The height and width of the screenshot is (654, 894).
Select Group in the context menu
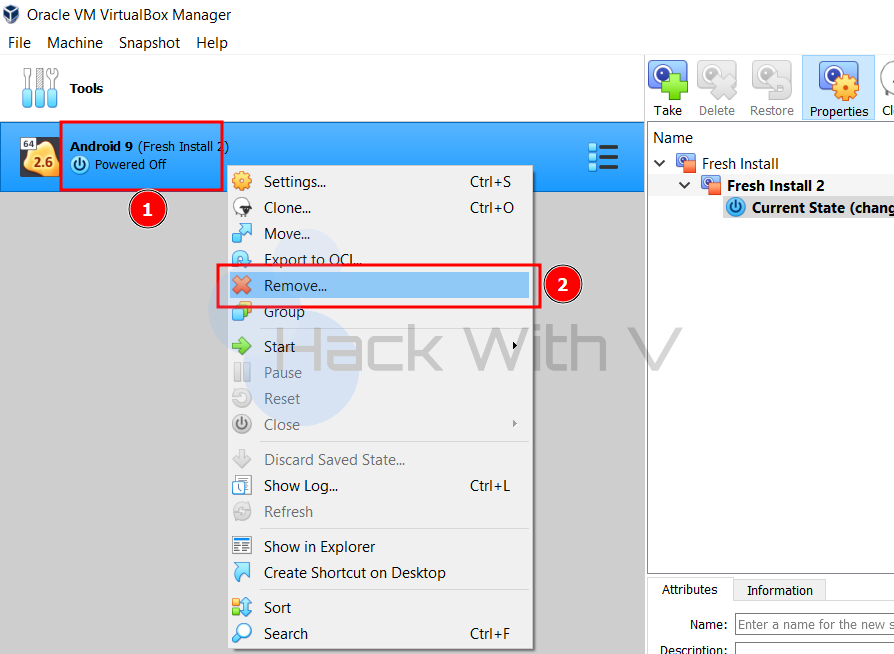[379, 312]
